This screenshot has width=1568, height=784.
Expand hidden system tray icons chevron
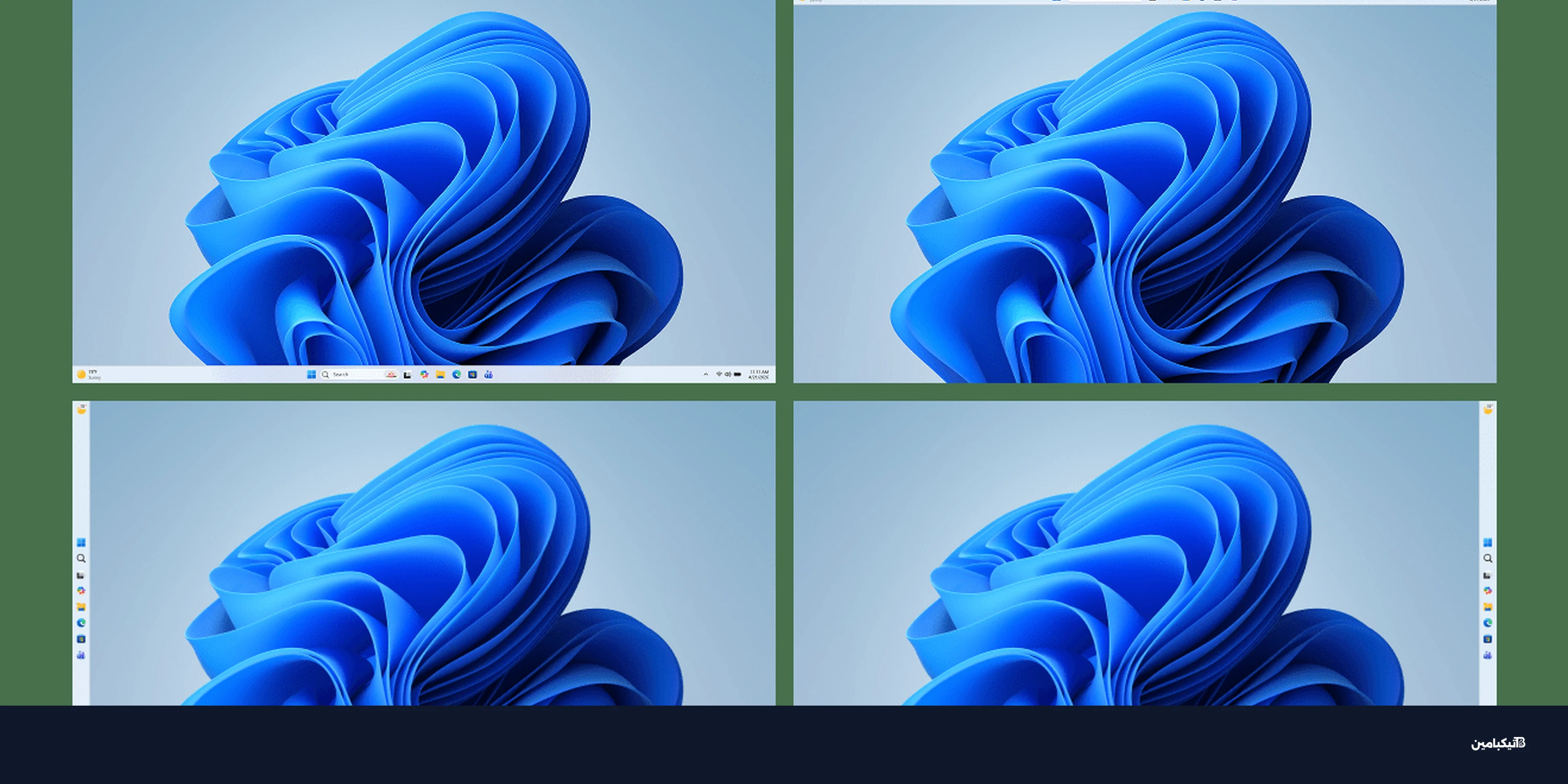(706, 374)
